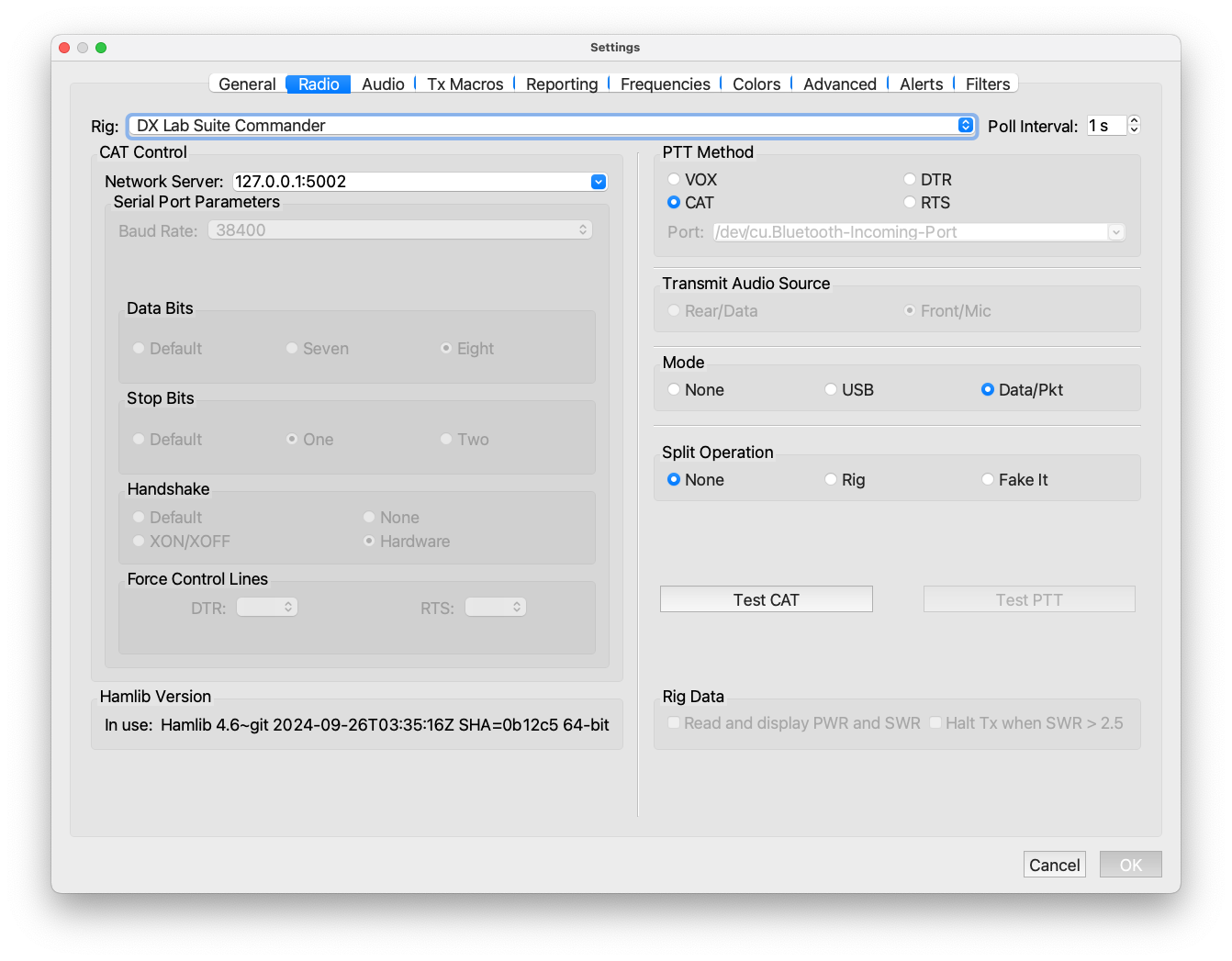Open the Audio settings tab
This screenshot has height=961, width=1232.
pos(383,84)
